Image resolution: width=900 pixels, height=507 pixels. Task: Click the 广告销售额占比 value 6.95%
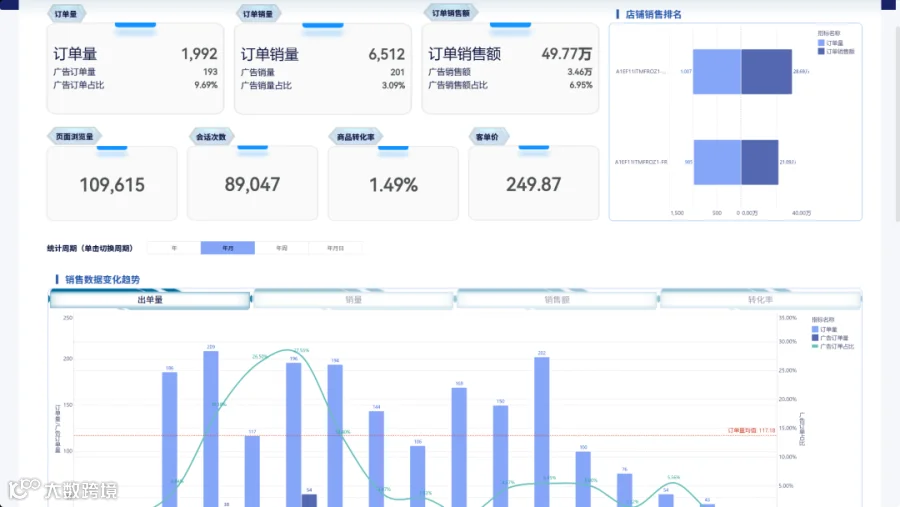coord(581,85)
